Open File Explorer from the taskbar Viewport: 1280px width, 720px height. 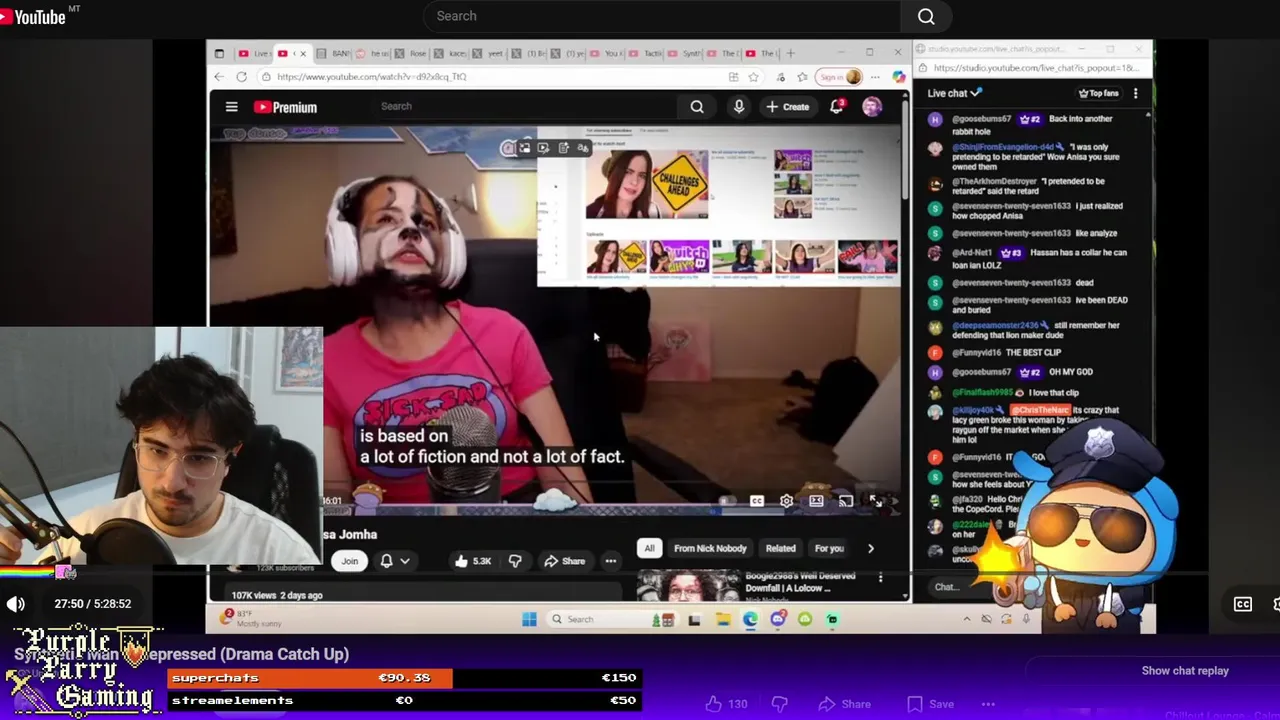[x=722, y=620]
